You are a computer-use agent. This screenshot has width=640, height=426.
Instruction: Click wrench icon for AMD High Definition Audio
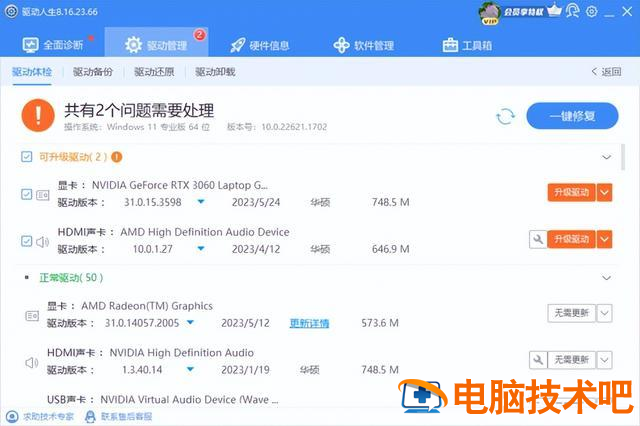tap(538, 239)
